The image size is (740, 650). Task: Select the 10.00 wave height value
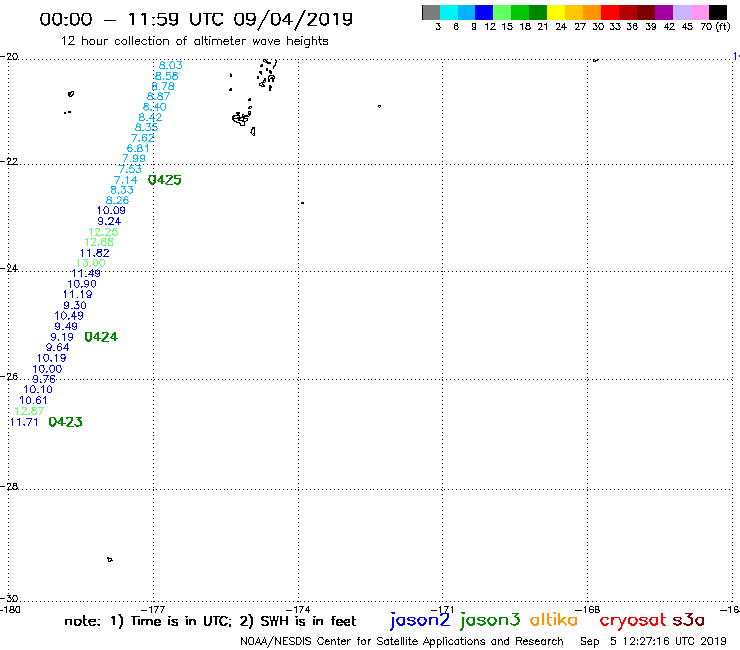click(47, 369)
